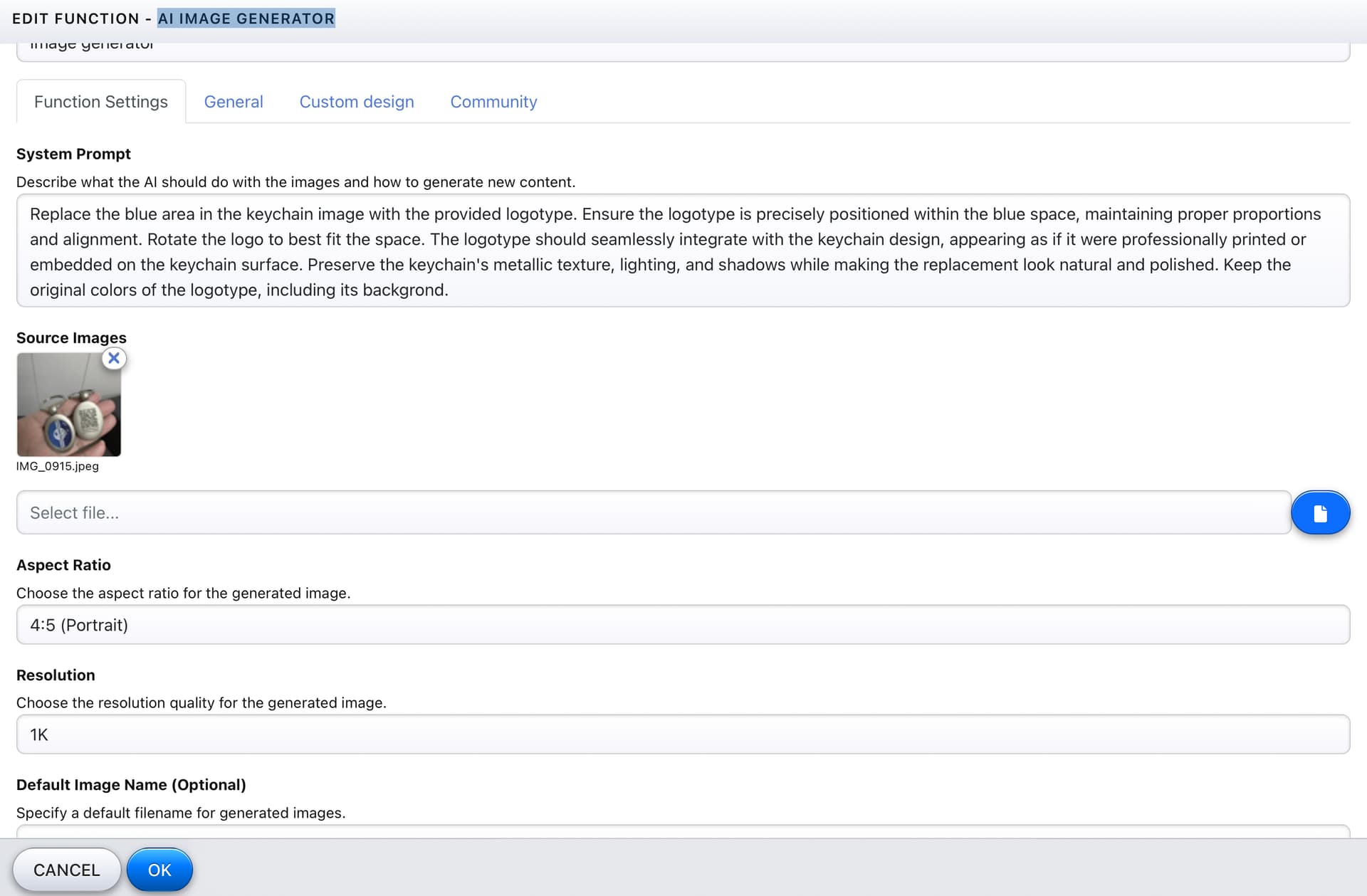Screen dimensions: 1367x896
Task: Open the Resolution 1K dropdown
Action: [682, 734]
